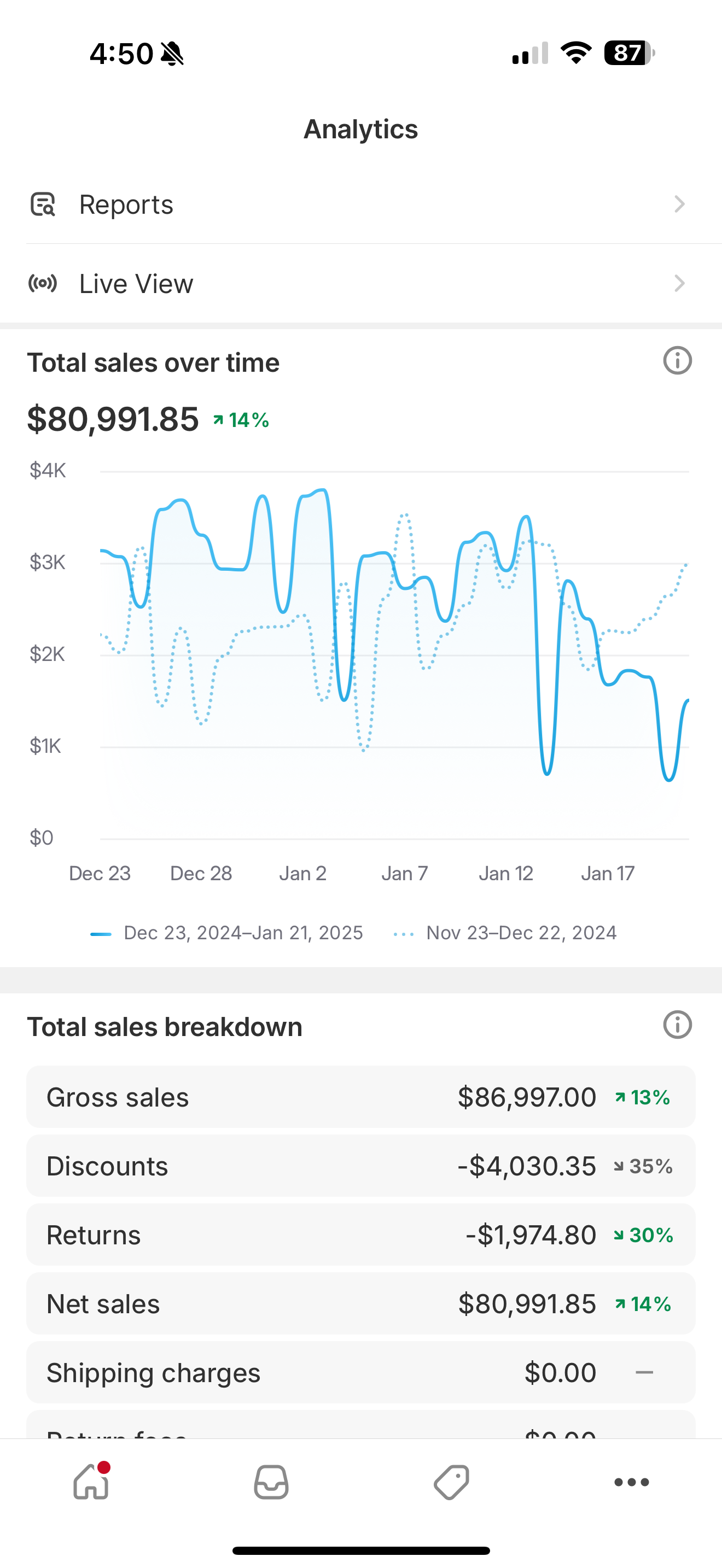Expand Reports using its chevron arrow

coord(679,204)
